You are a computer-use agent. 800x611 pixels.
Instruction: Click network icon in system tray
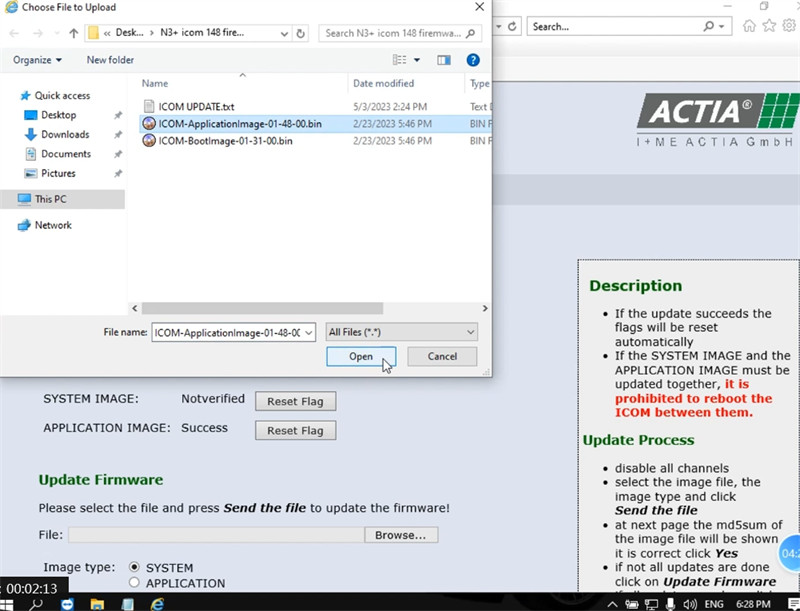click(651, 604)
